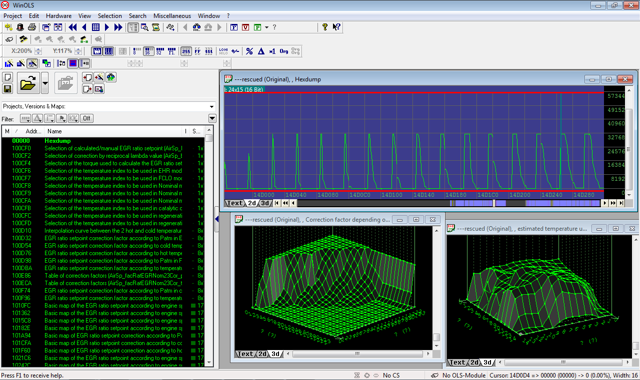Image resolution: width=640 pixels, height=380 pixels.
Task: Toggle the 255 decimal display mode button
Action: pos(186,51)
